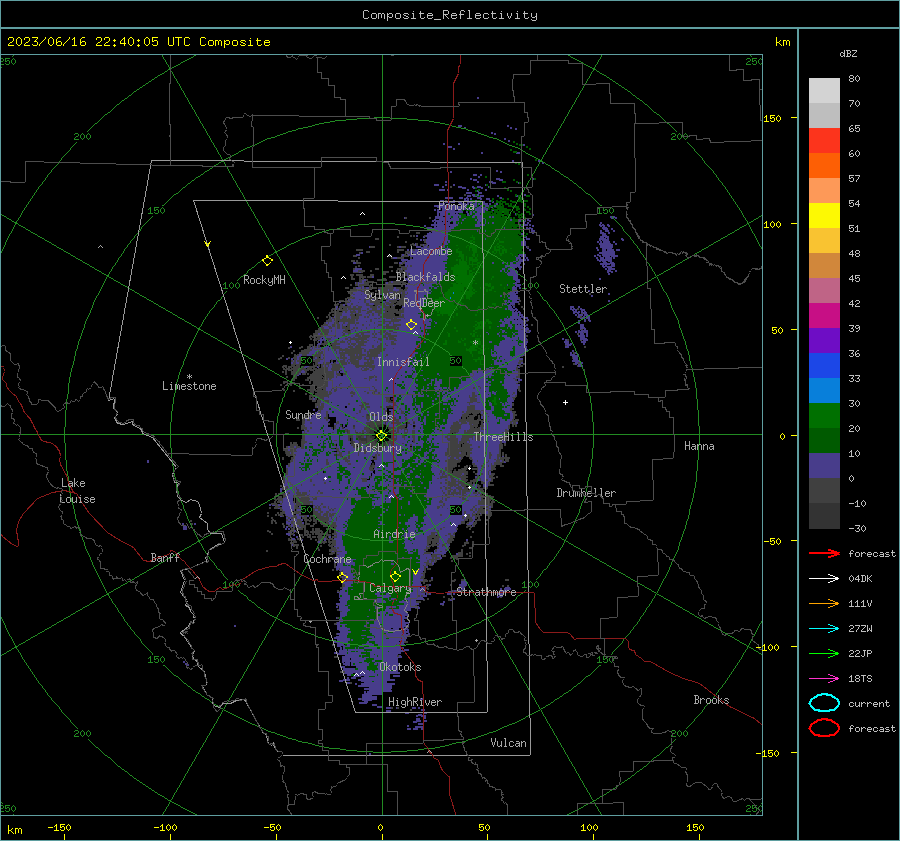Click the green 22JP arrow icon
The width and height of the screenshot is (900, 841).
[x=824, y=653]
